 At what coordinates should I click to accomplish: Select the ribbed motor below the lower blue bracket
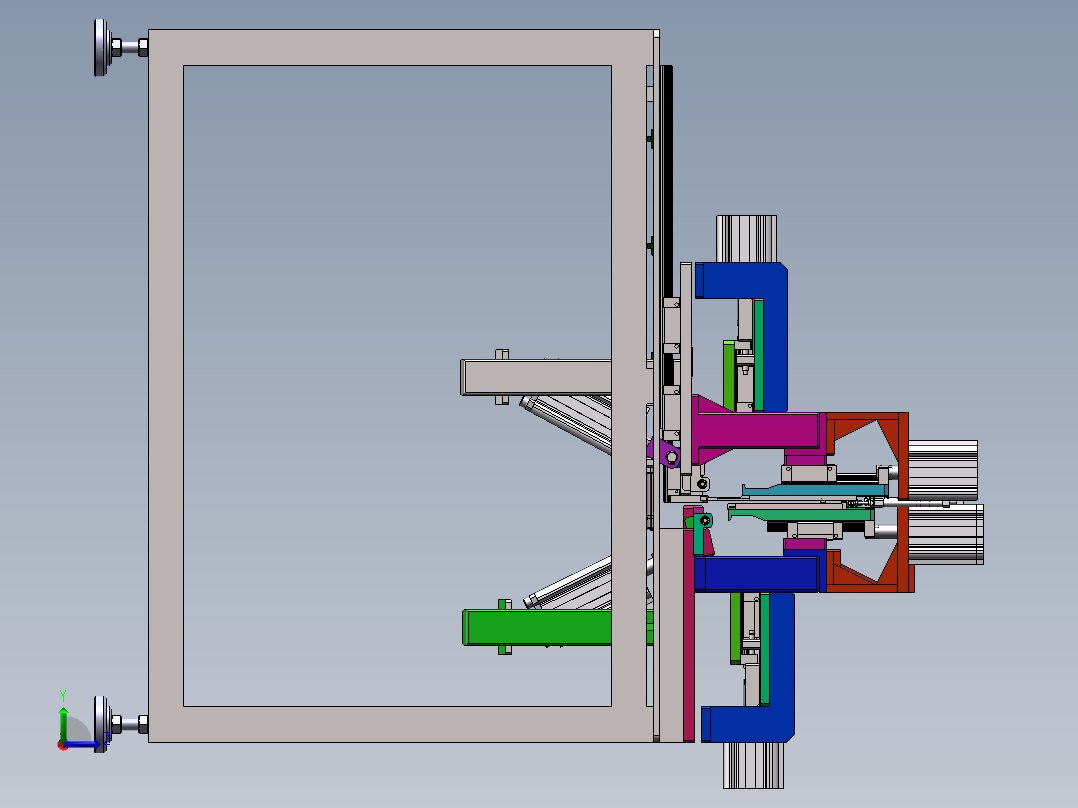pos(754,765)
